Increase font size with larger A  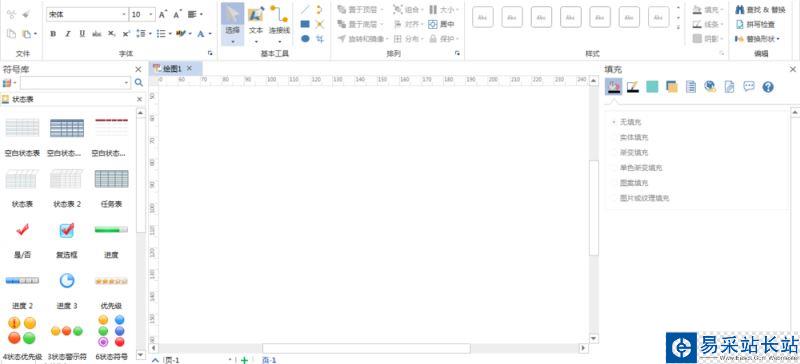(x=162, y=14)
